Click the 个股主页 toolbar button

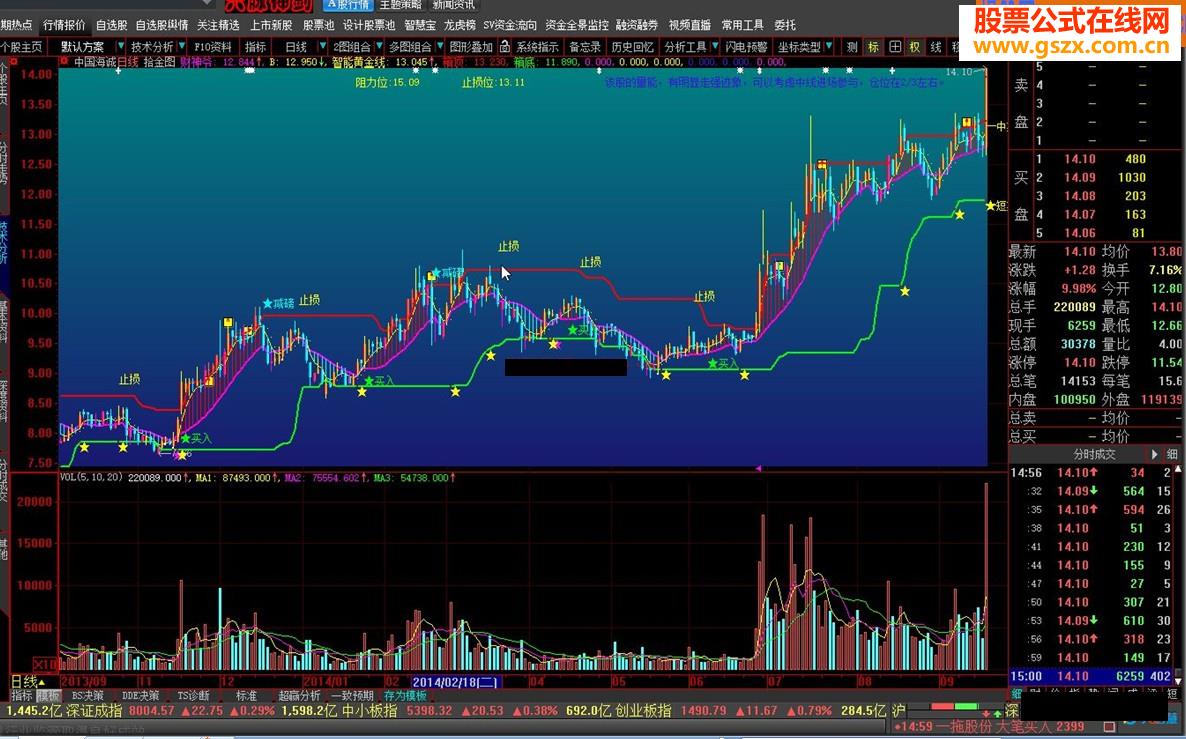21,47
